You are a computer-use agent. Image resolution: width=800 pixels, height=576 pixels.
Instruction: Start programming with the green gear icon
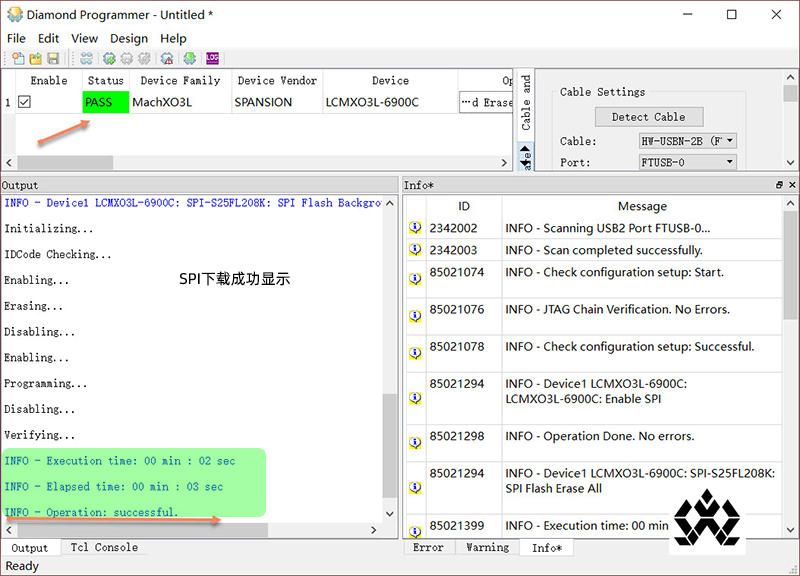pyautogui.click(x=109, y=58)
